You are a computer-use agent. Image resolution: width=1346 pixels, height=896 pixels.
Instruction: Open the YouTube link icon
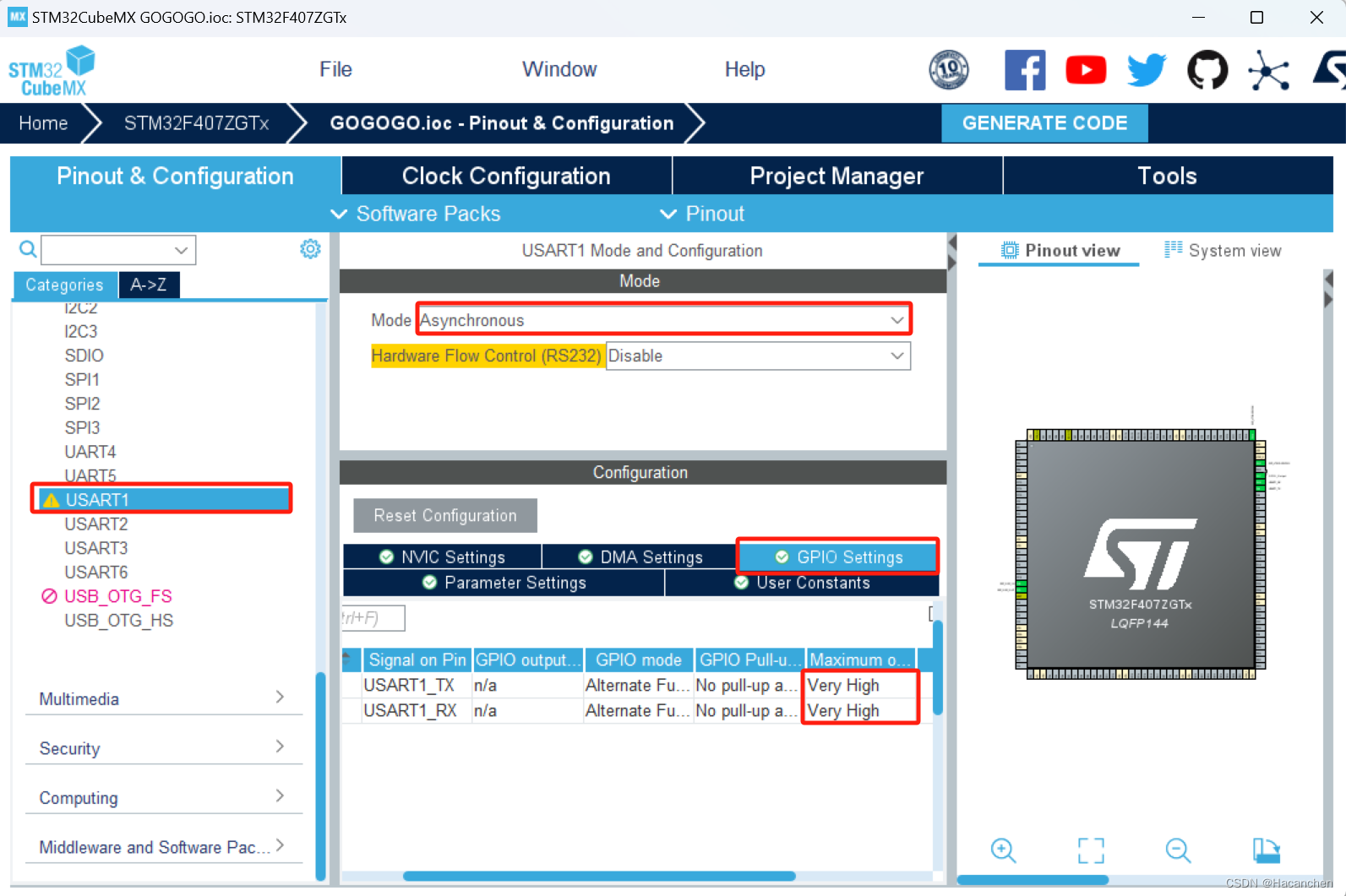[1086, 70]
